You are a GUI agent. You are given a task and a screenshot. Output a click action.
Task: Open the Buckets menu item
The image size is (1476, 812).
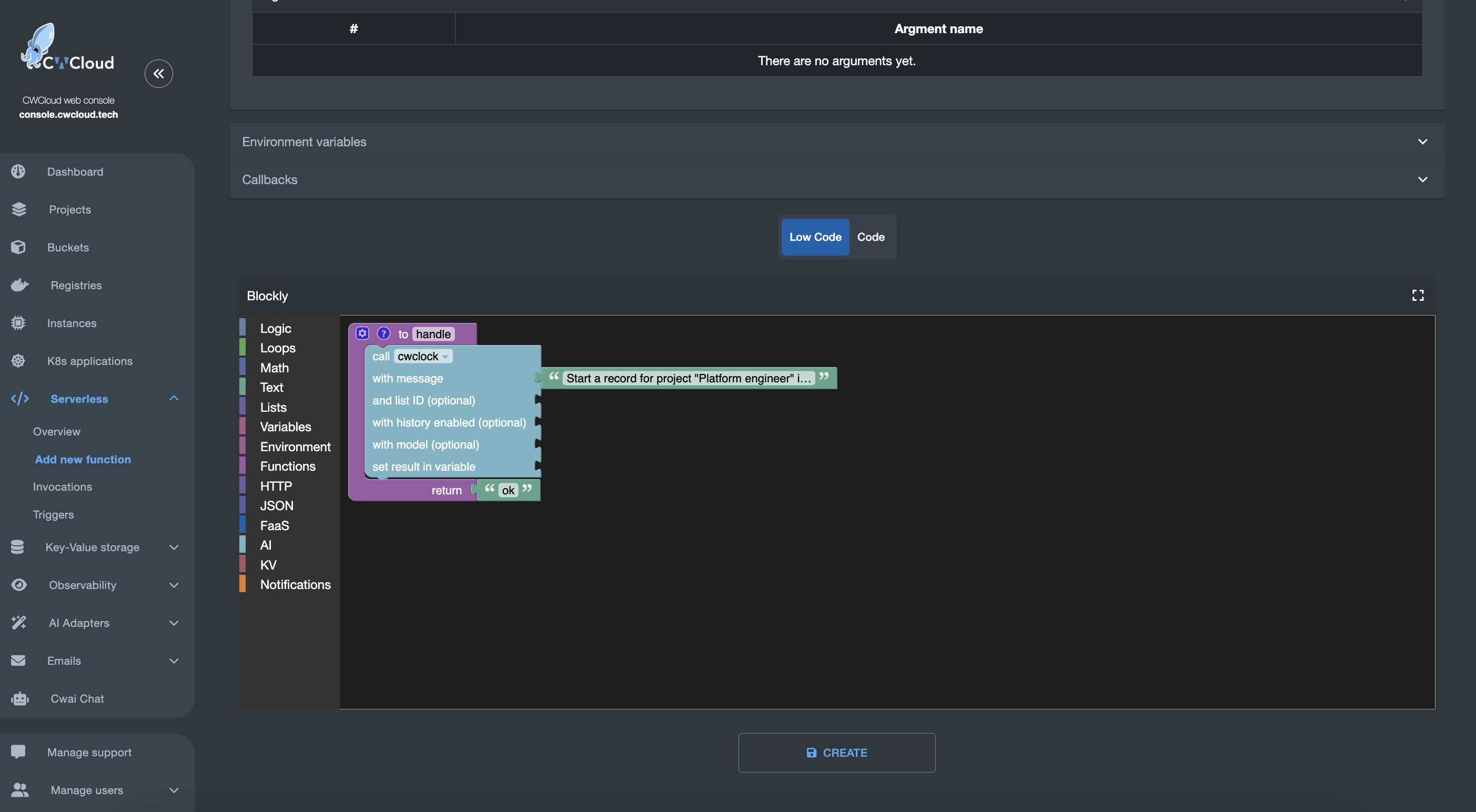[x=68, y=247]
